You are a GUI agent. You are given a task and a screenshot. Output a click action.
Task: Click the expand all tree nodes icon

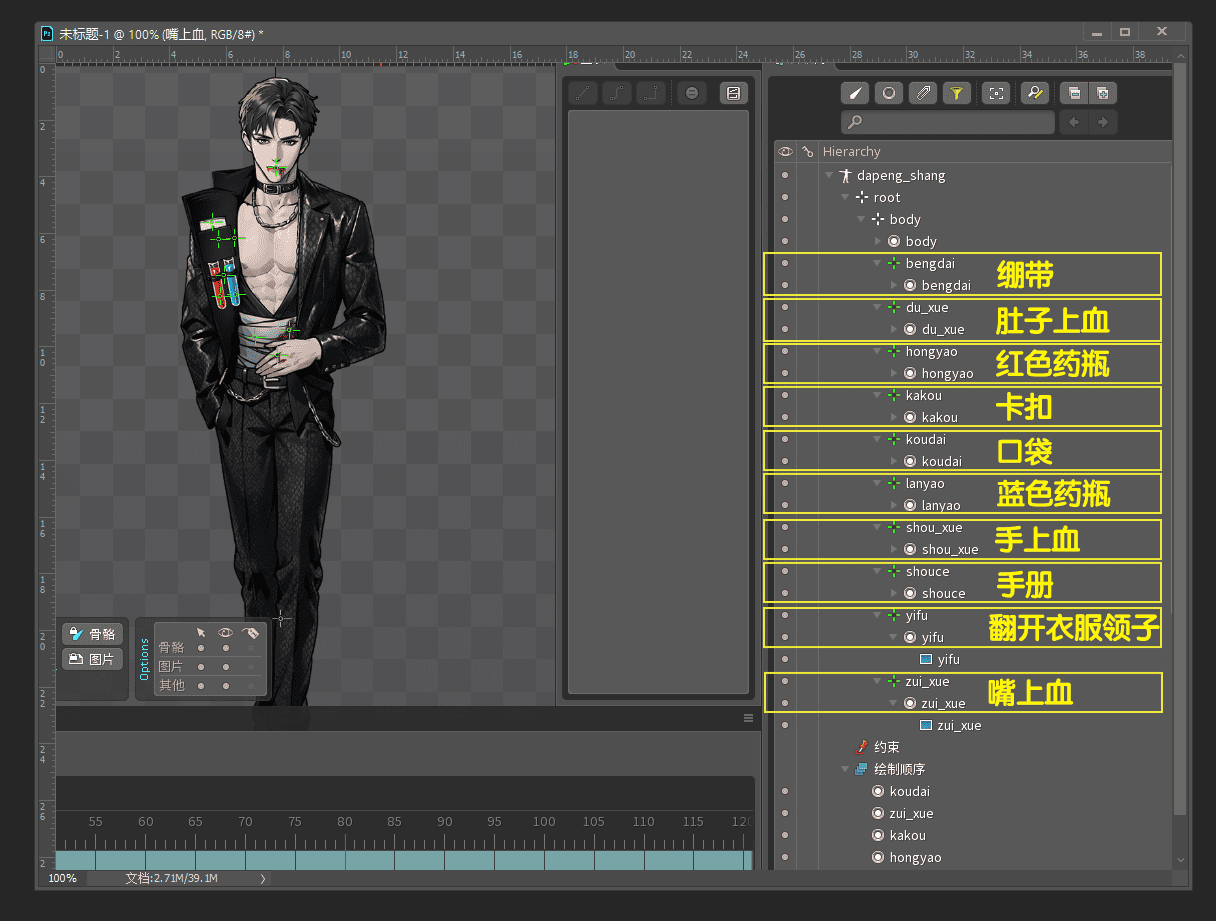1102,93
